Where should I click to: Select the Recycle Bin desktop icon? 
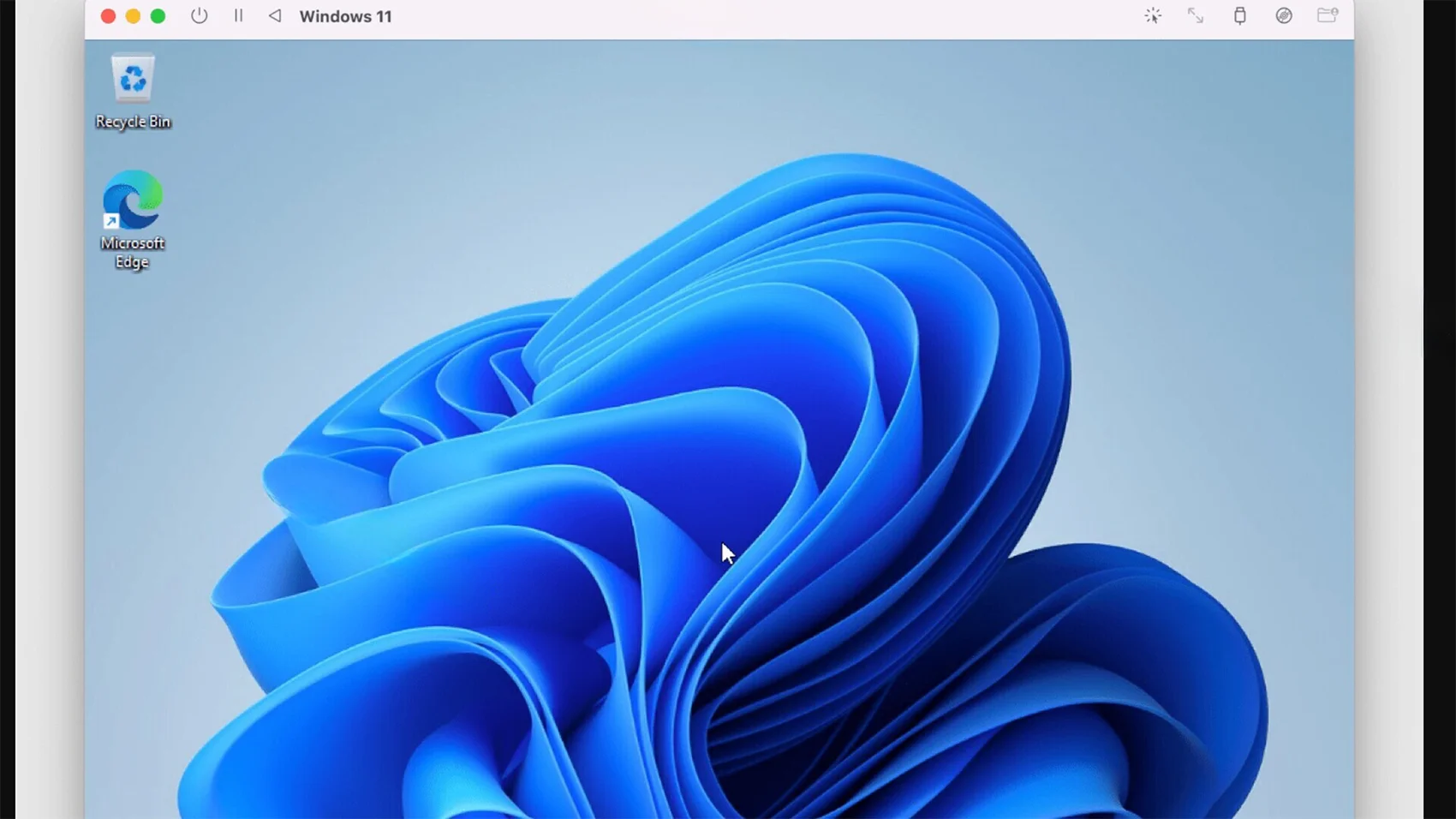[x=133, y=80]
